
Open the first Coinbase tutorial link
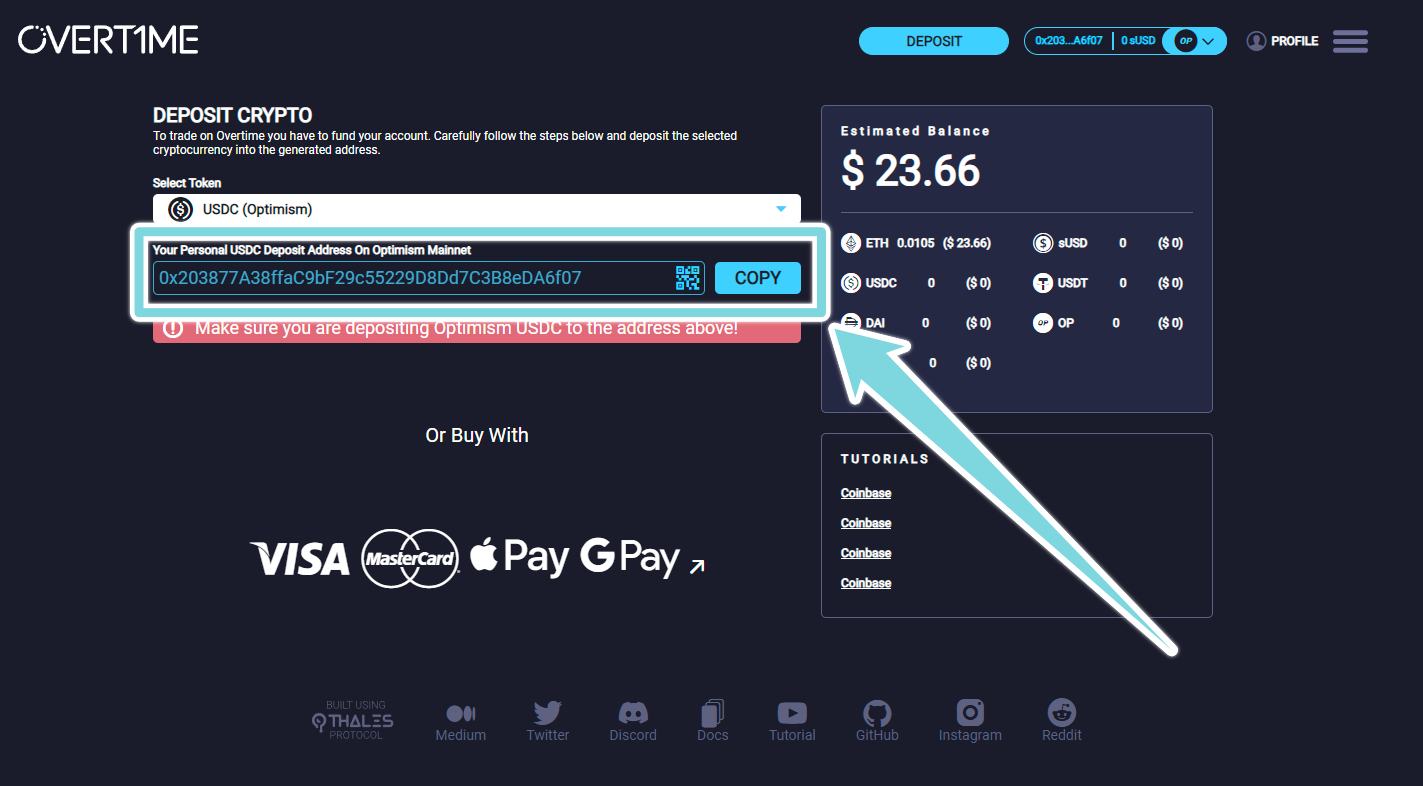click(x=866, y=493)
